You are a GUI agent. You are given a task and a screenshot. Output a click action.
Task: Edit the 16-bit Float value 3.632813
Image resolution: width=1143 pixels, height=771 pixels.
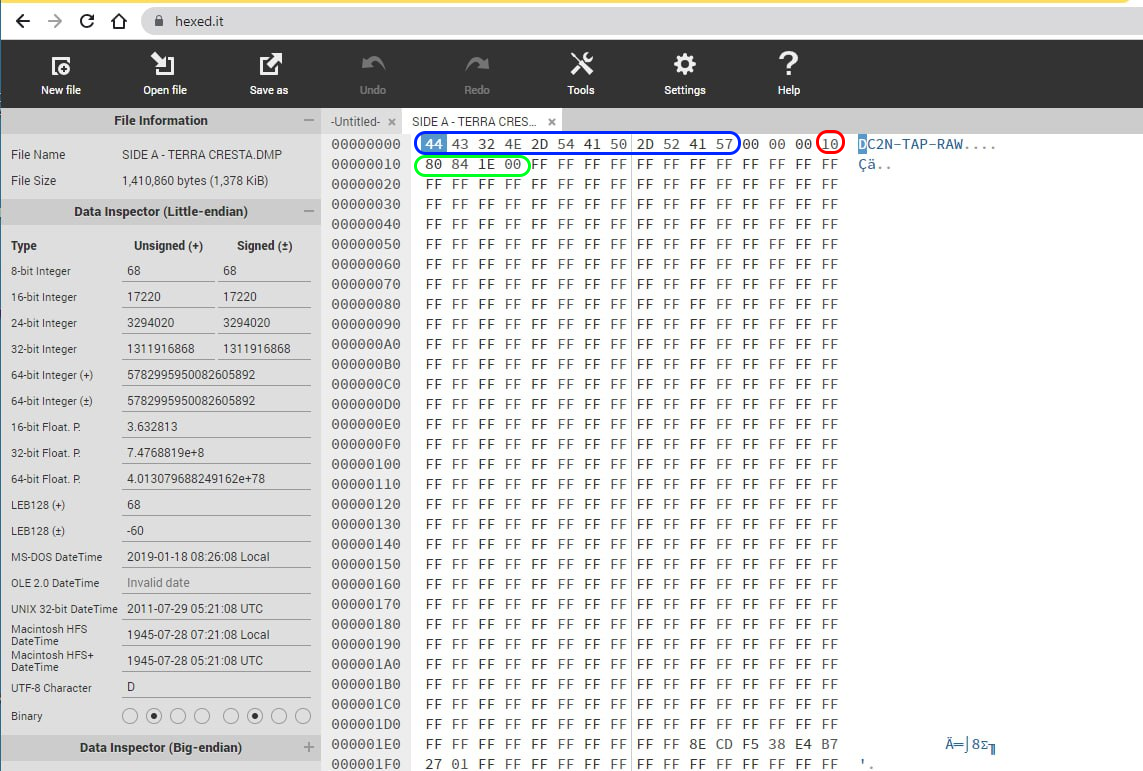coord(216,427)
